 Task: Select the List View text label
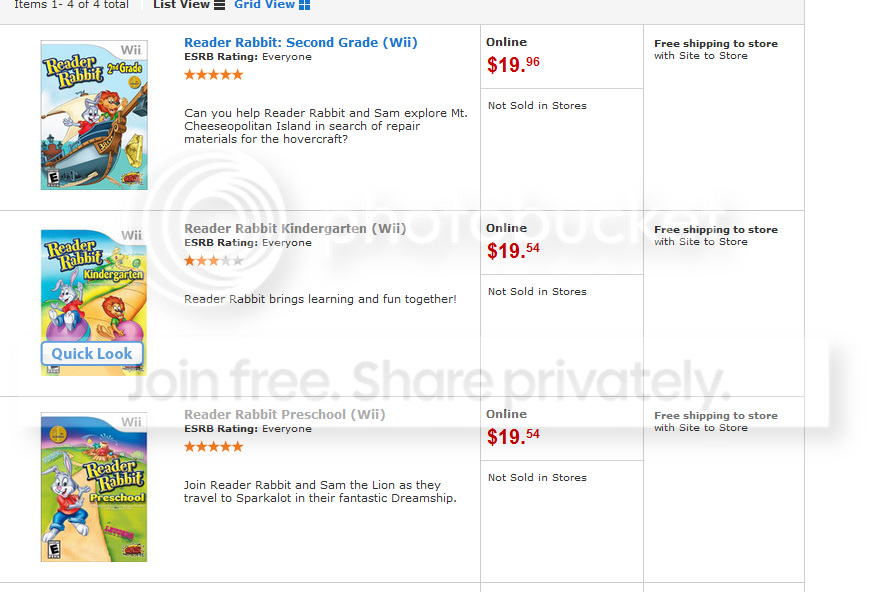(x=181, y=5)
